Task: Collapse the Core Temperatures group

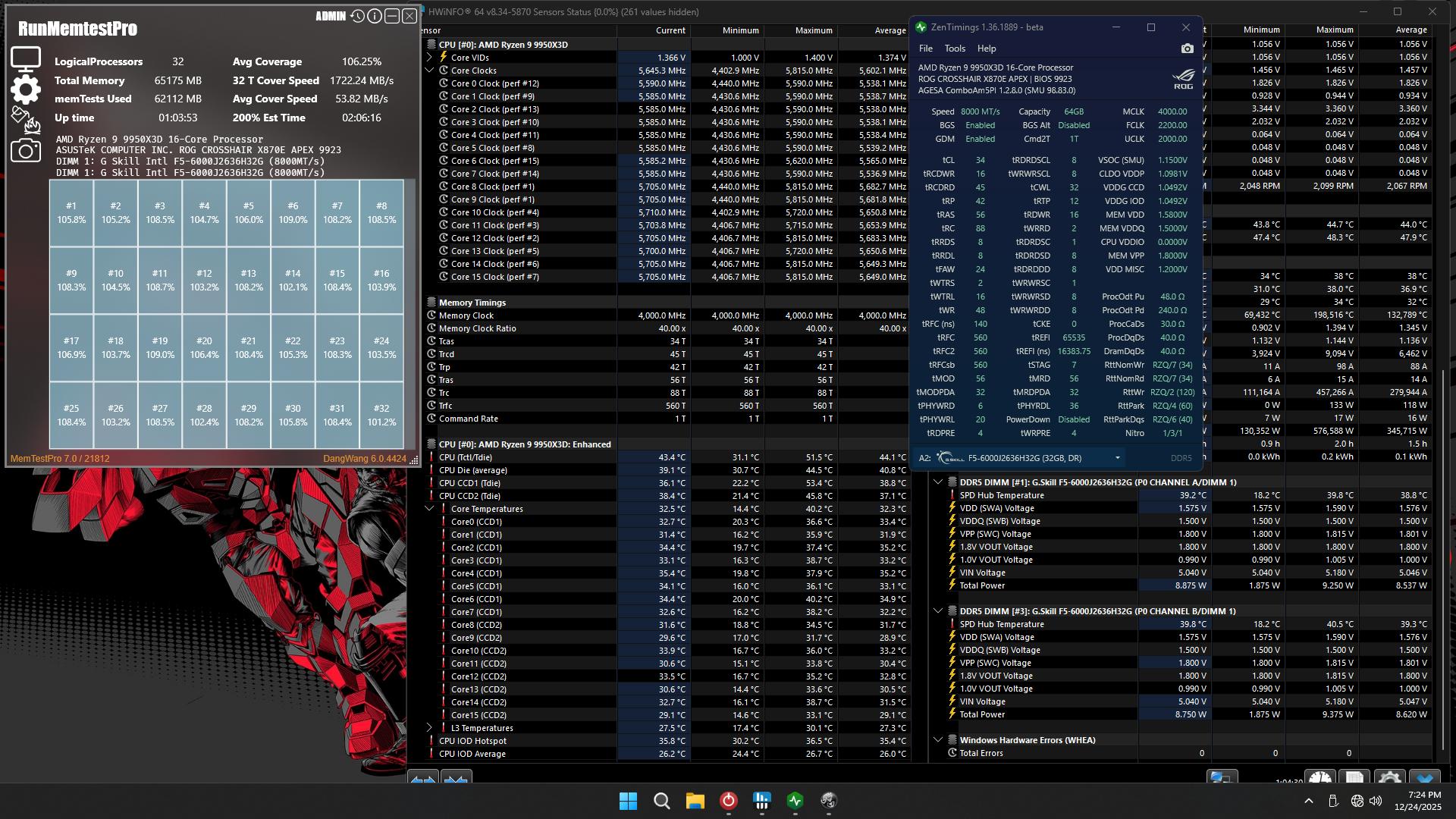Action: [429, 509]
